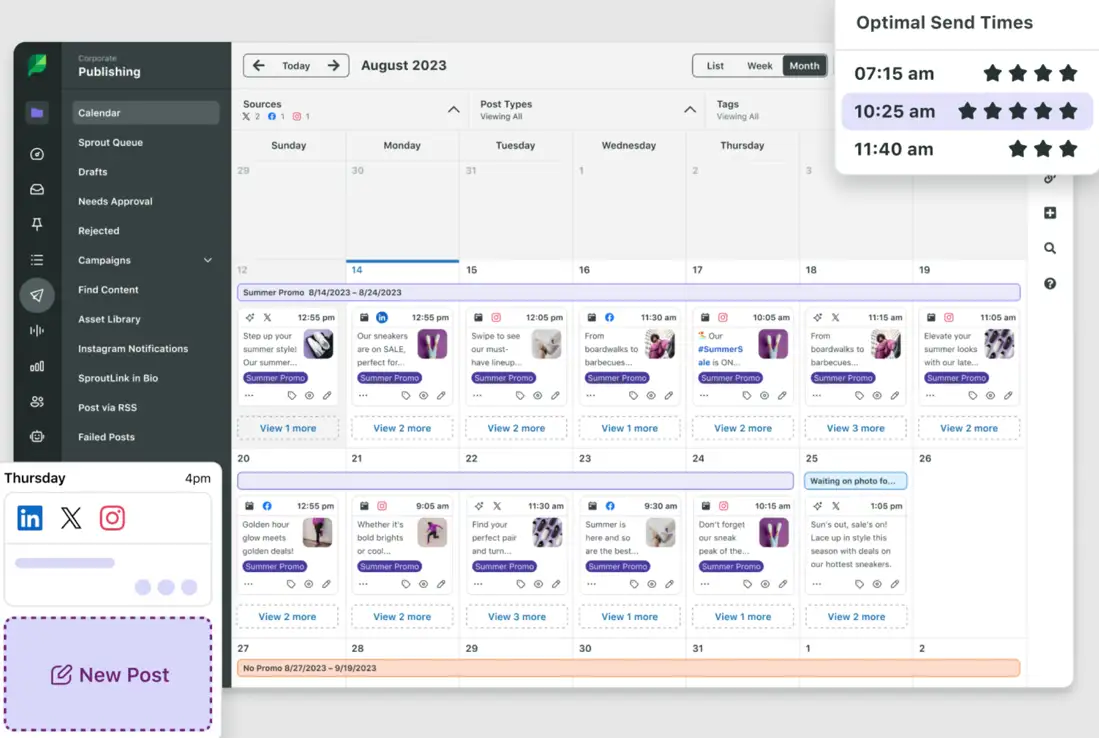
Task: Expand View 3 more under day 18
Action: (856, 428)
